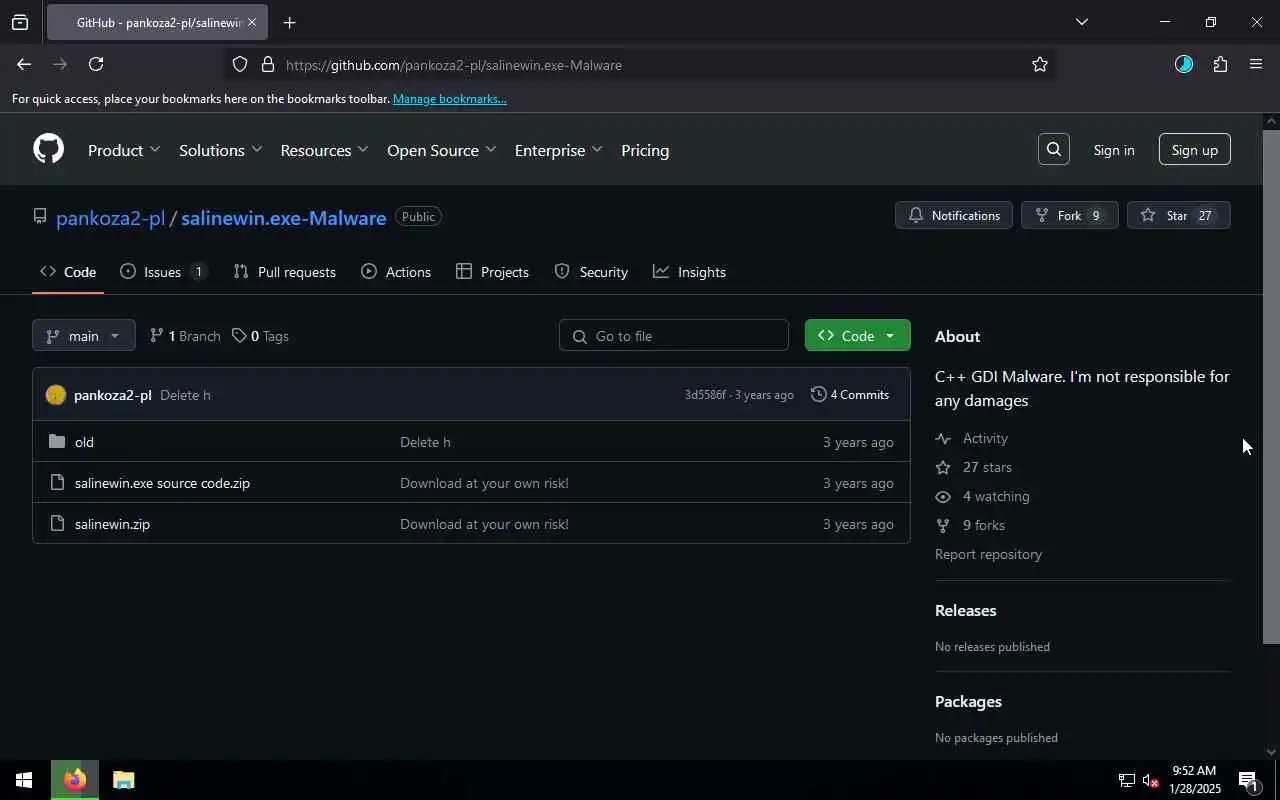The height and width of the screenshot is (800, 1280).
Task: Open the main branch dropdown
Action: (x=83, y=336)
